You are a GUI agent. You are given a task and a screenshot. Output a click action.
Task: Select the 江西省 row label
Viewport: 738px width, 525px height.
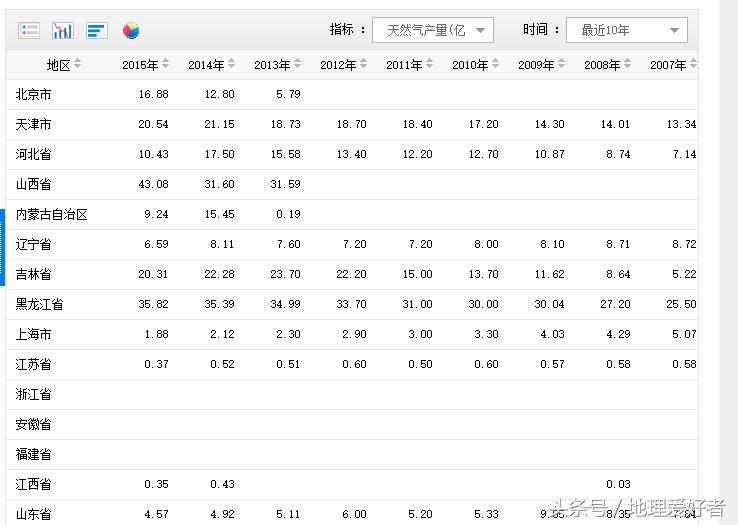point(33,484)
